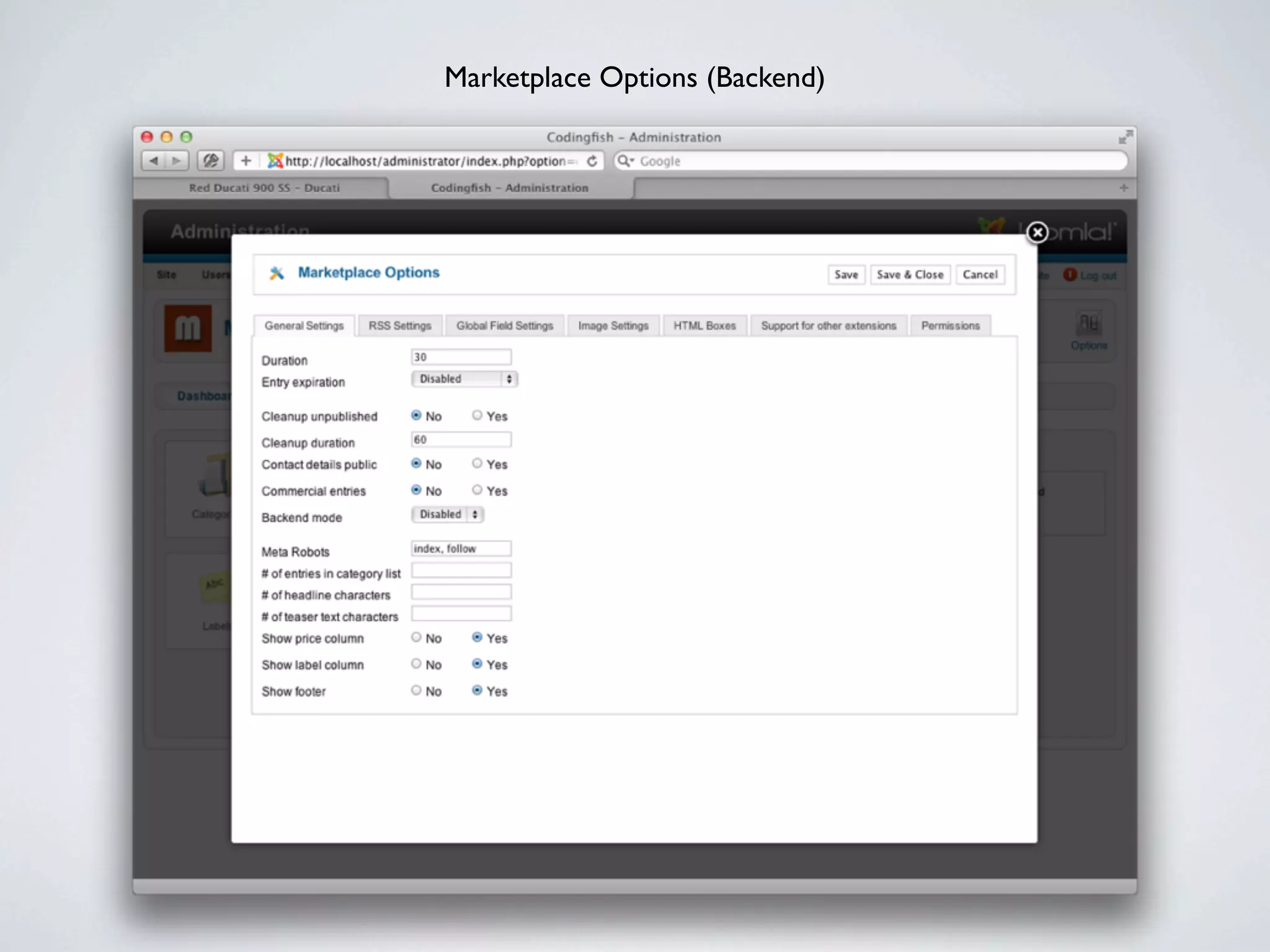Viewport: 1270px width, 952px height.
Task: Switch to General Settings tab
Action: point(304,326)
